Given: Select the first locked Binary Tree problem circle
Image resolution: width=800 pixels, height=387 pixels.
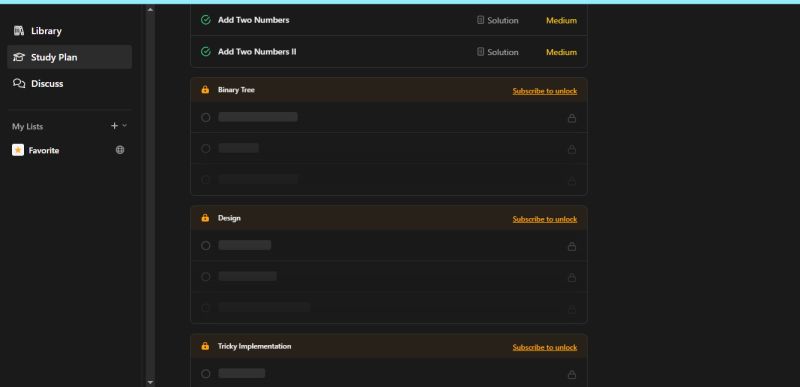Looking at the screenshot, I should tap(206, 117).
